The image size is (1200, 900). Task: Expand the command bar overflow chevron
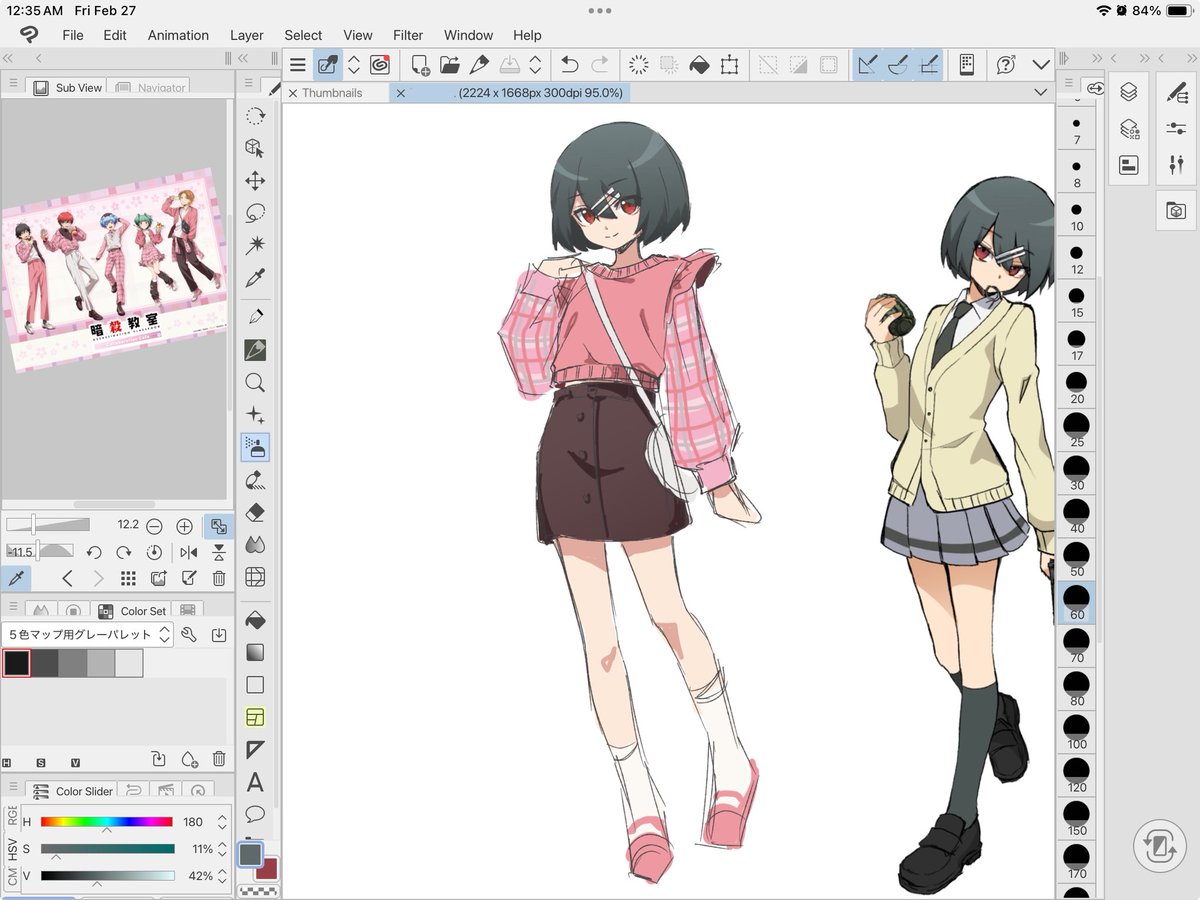1041,65
